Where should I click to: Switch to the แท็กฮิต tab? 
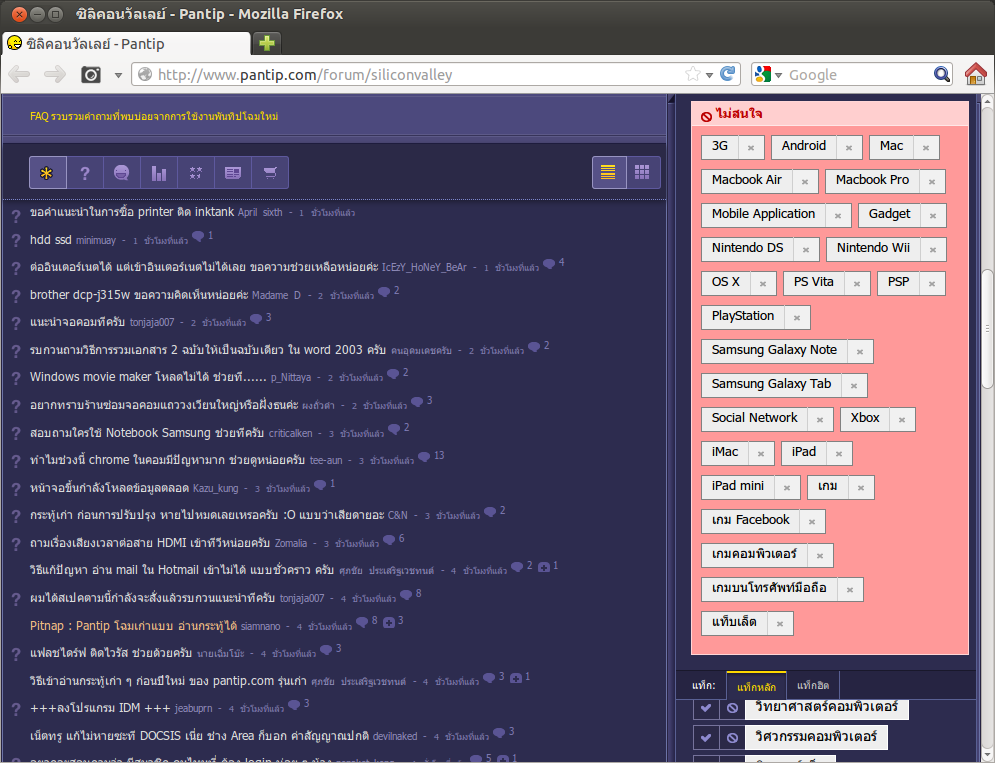[x=813, y=686]
